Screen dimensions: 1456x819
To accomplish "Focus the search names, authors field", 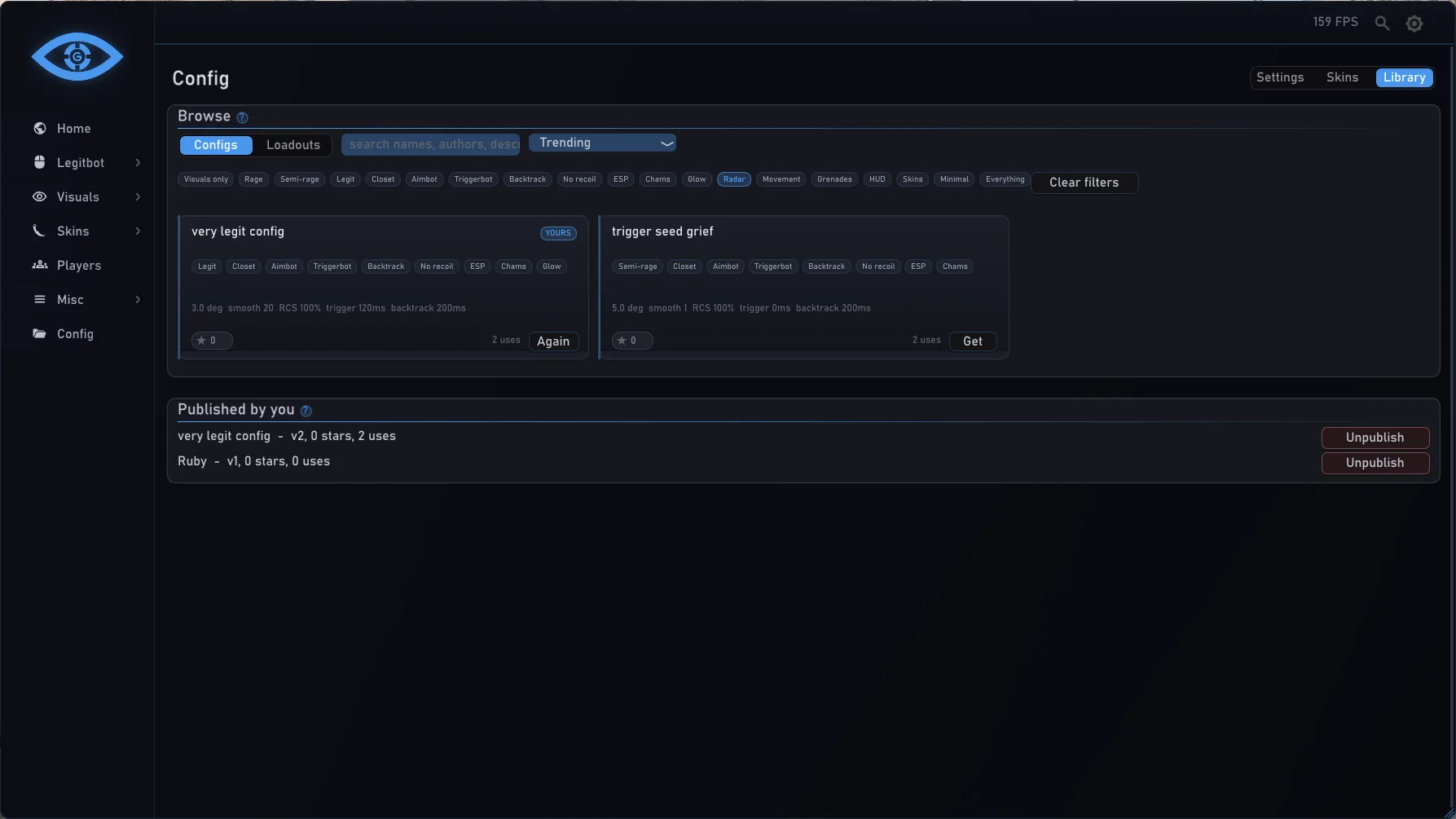I will coord(430,144).
